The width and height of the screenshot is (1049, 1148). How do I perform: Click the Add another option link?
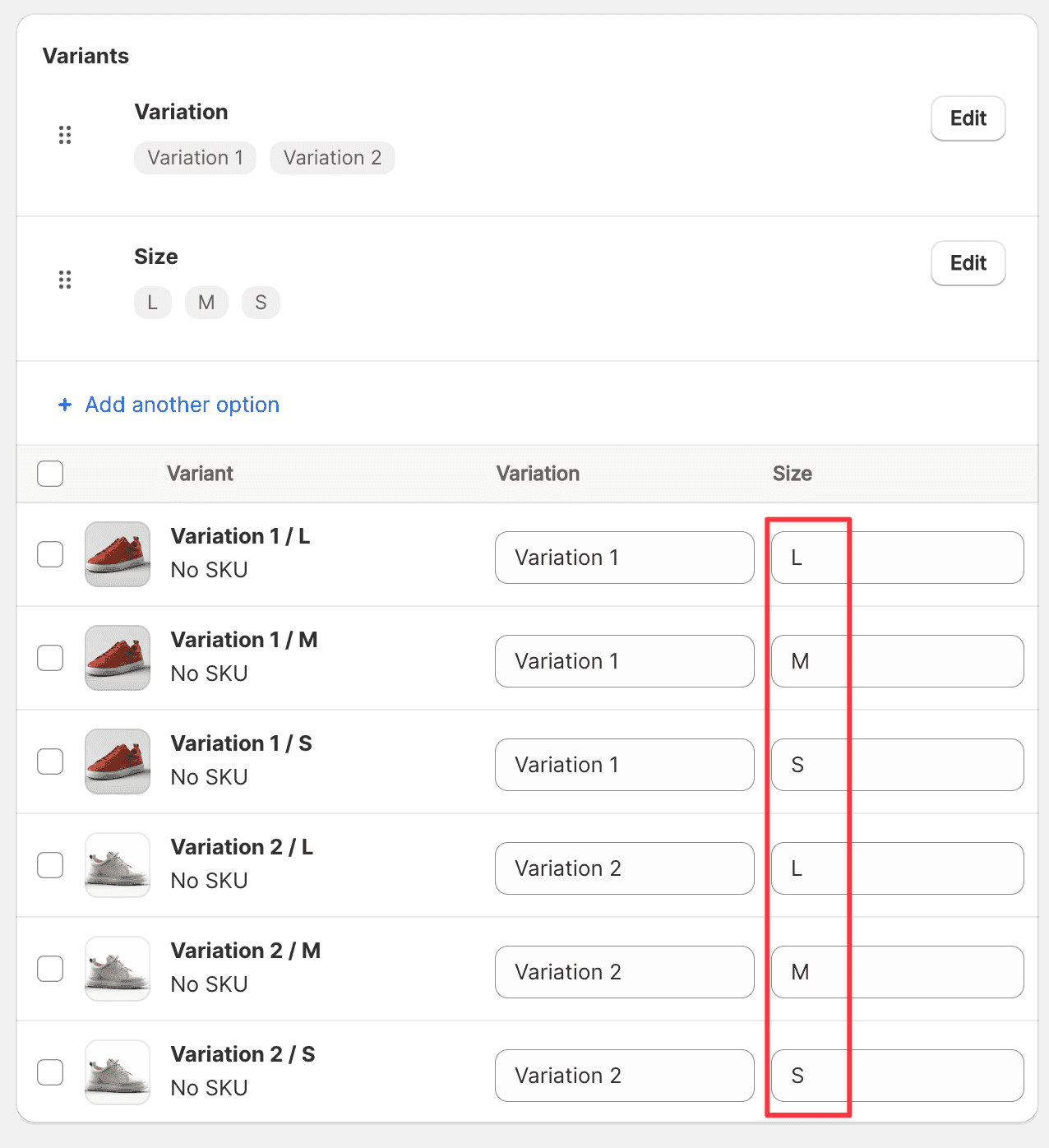[x=182, y=405]
